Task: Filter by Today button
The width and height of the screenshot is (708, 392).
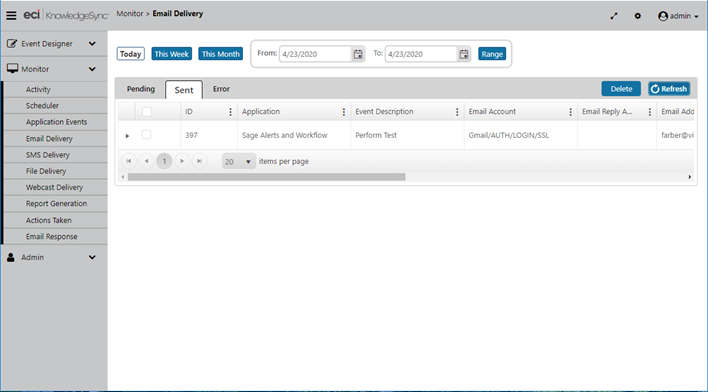Action: pyautogui.click(x=130, y=54)
